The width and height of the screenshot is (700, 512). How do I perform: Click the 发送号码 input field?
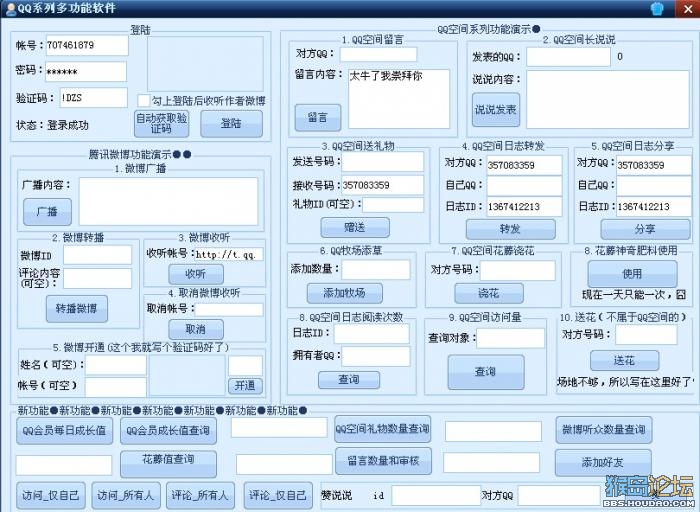coord(383,162)
